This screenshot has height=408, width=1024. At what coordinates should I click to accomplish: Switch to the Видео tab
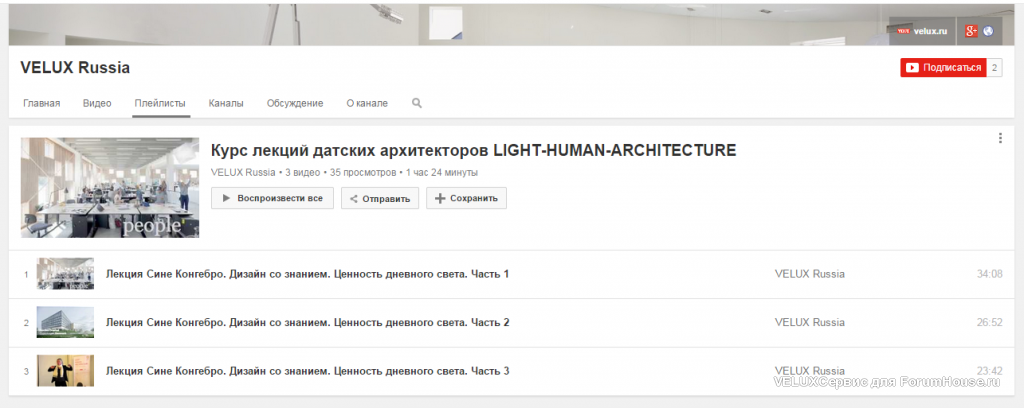tap(97, 103)
